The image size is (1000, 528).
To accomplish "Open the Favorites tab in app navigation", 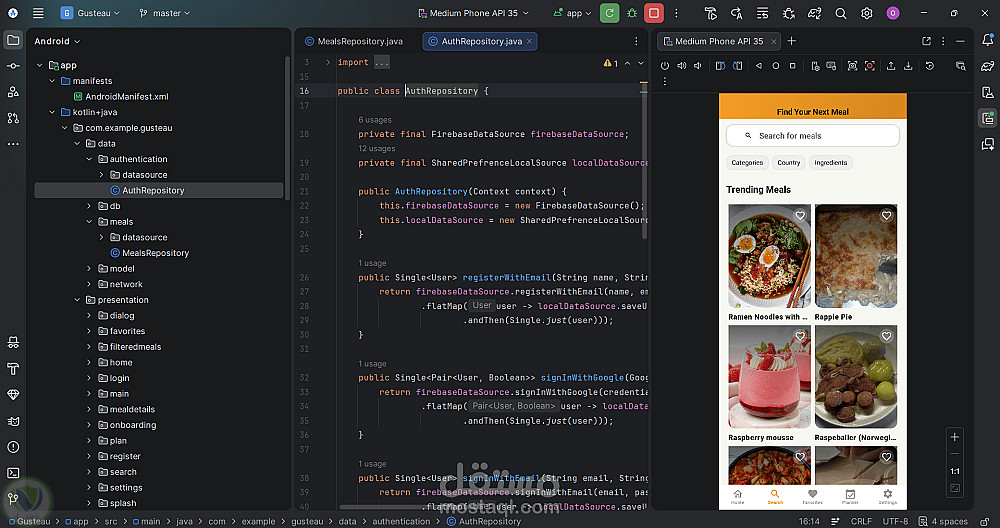I will (812, 496).
